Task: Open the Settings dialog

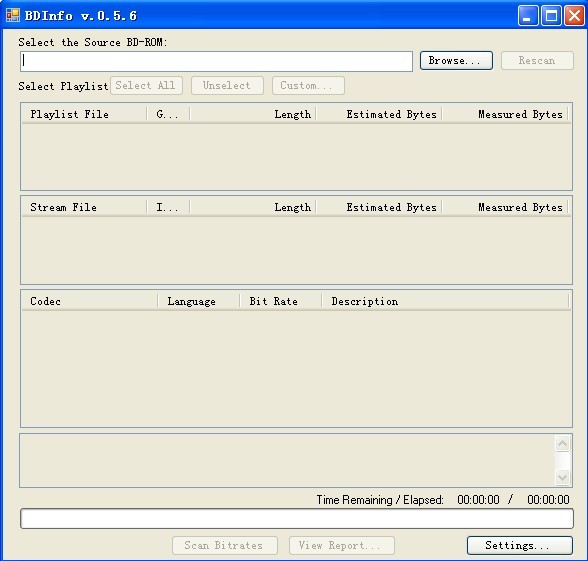Action: coord(520,545)
